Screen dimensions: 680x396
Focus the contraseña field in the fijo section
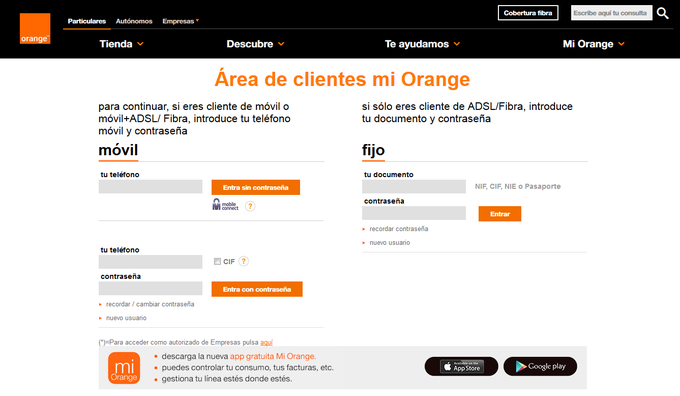click(414, 213)
